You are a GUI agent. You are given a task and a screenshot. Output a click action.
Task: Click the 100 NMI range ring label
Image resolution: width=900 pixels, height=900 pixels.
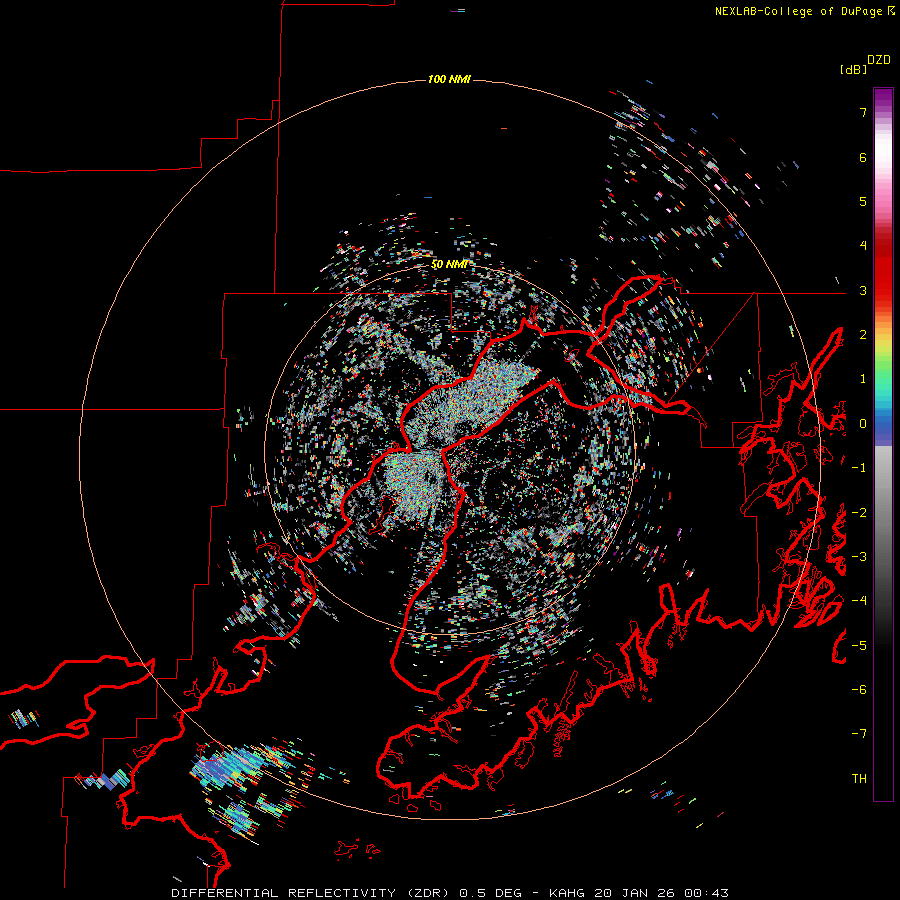pos(449,79)
